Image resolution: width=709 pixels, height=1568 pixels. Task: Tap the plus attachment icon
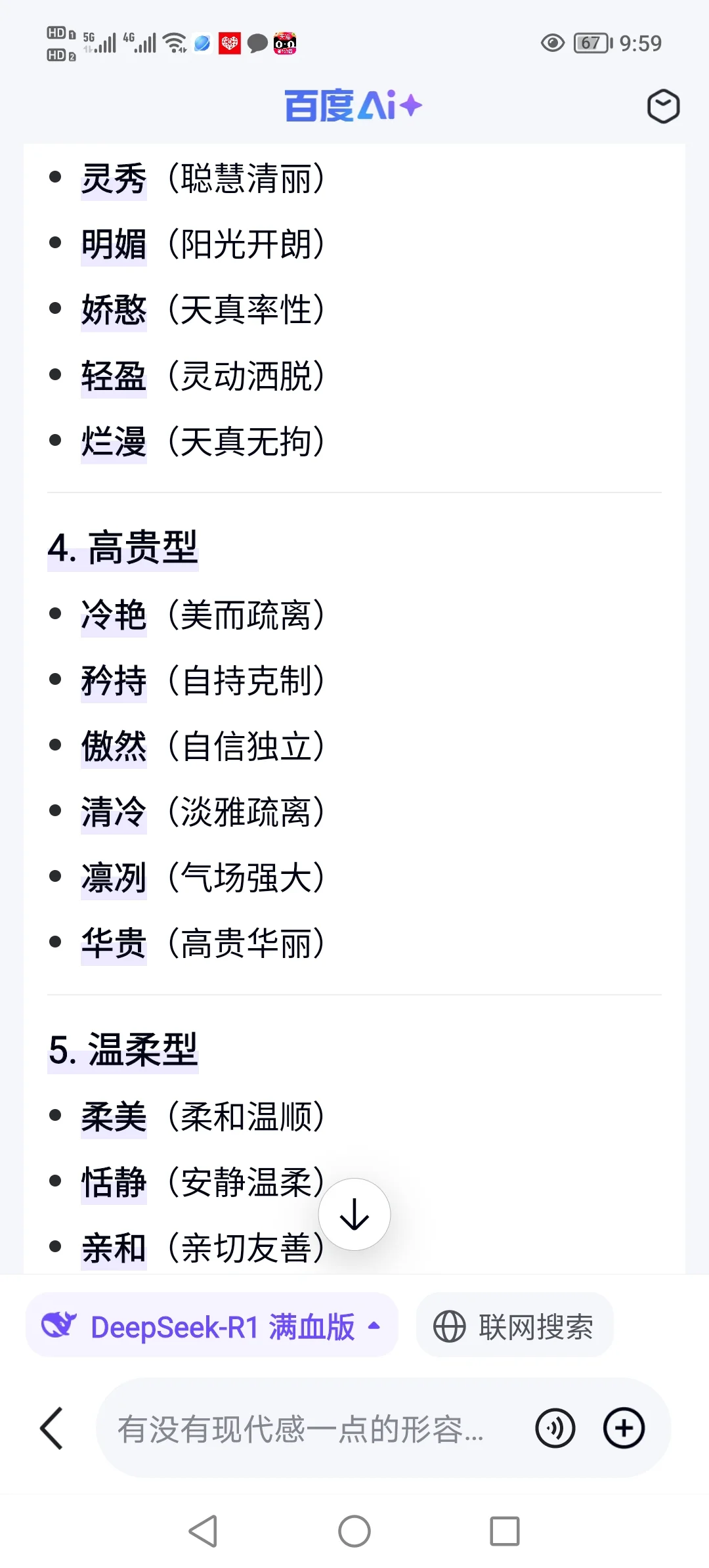pyautogui.click(x=624, y=1428)
